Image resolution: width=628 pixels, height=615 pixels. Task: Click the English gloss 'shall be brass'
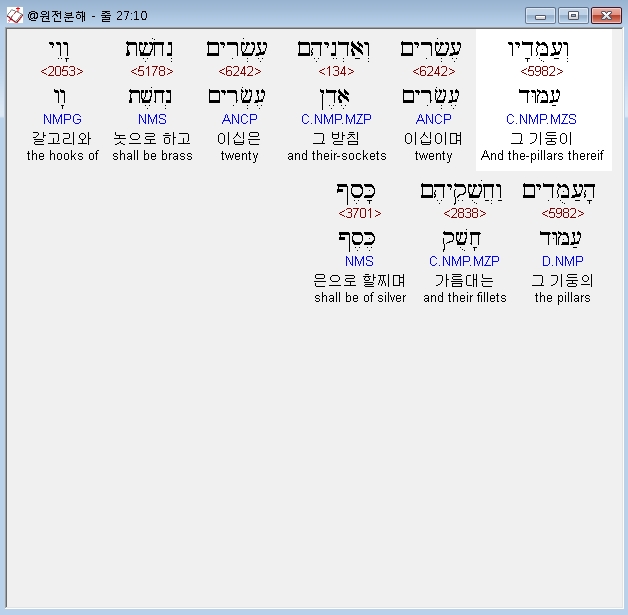coord(152,155)
